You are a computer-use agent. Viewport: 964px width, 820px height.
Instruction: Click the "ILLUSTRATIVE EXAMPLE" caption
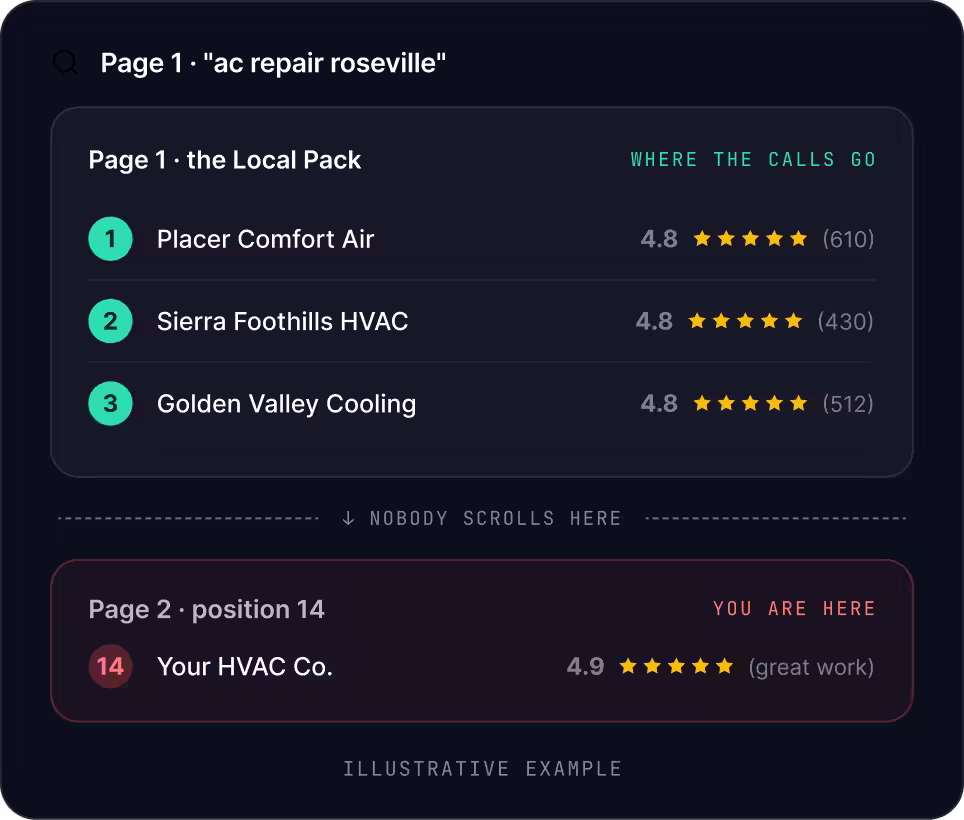point(483,768)
